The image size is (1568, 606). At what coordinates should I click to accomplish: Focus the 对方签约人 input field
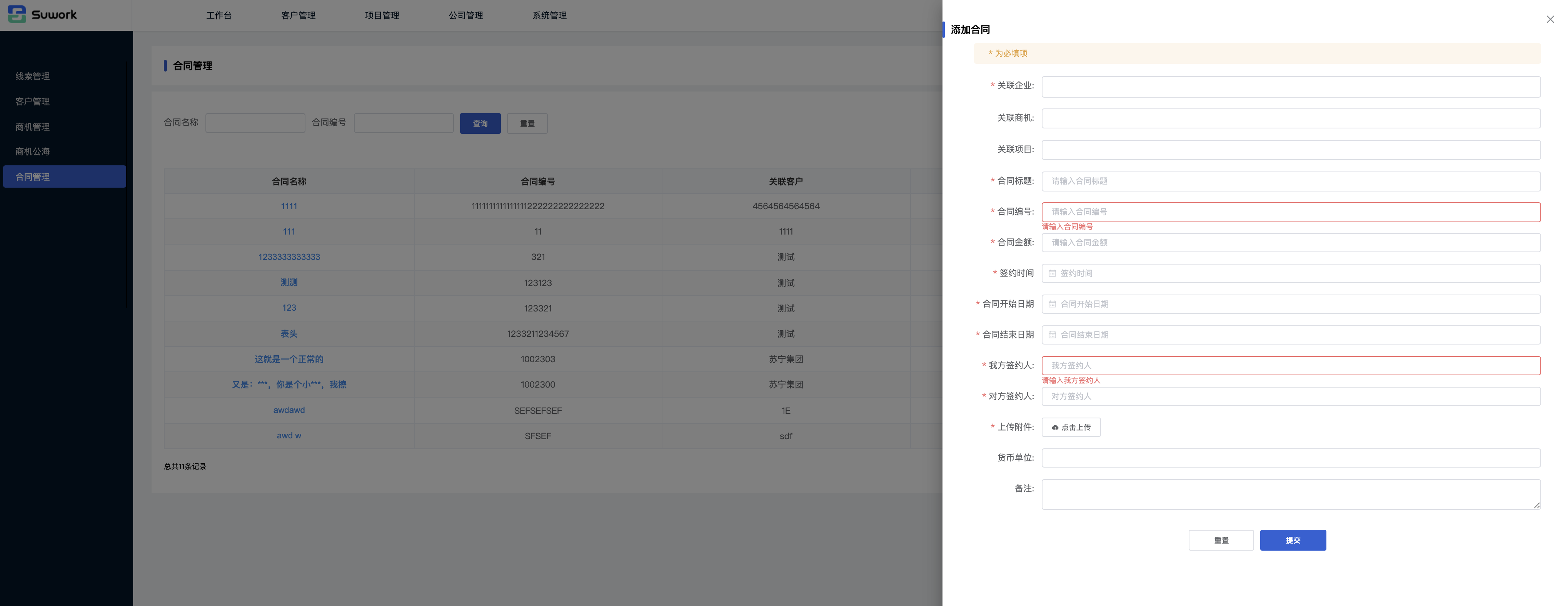1290,397
